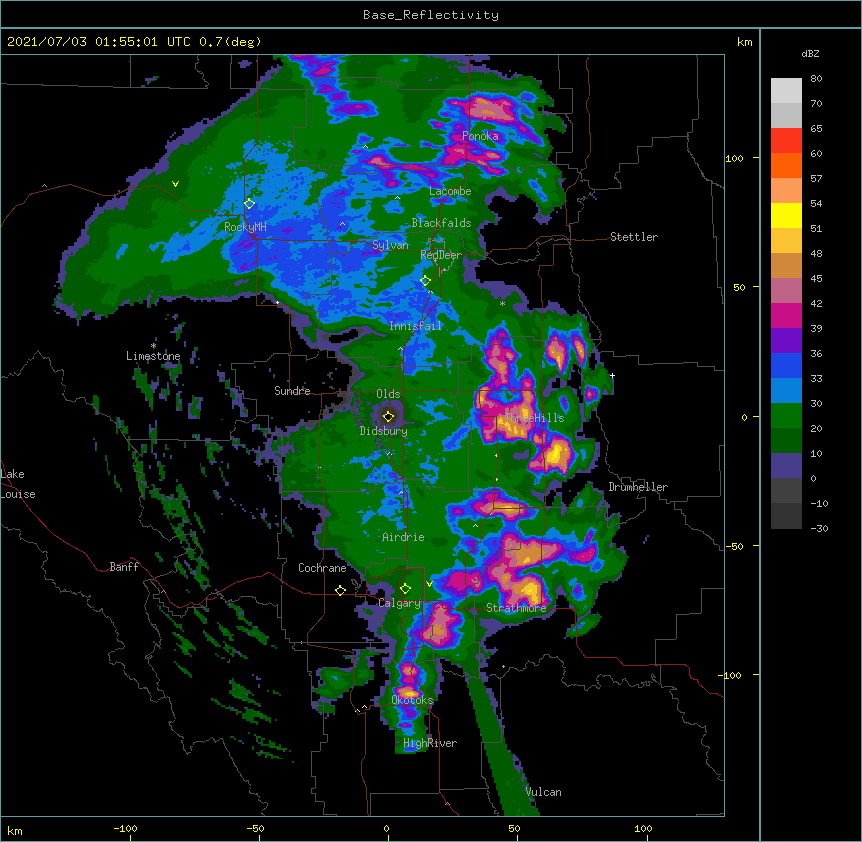Screen dimensions: 862x842
Task: Select the -50 tick on right vertical axis
Action: click(x=734, y=546)
